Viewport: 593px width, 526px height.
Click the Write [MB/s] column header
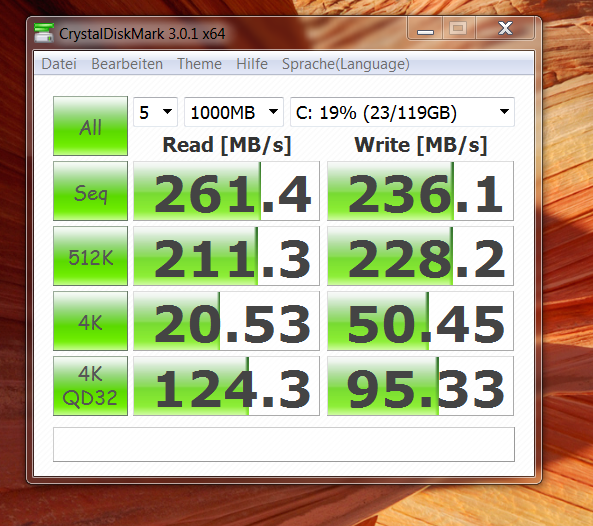421,145
